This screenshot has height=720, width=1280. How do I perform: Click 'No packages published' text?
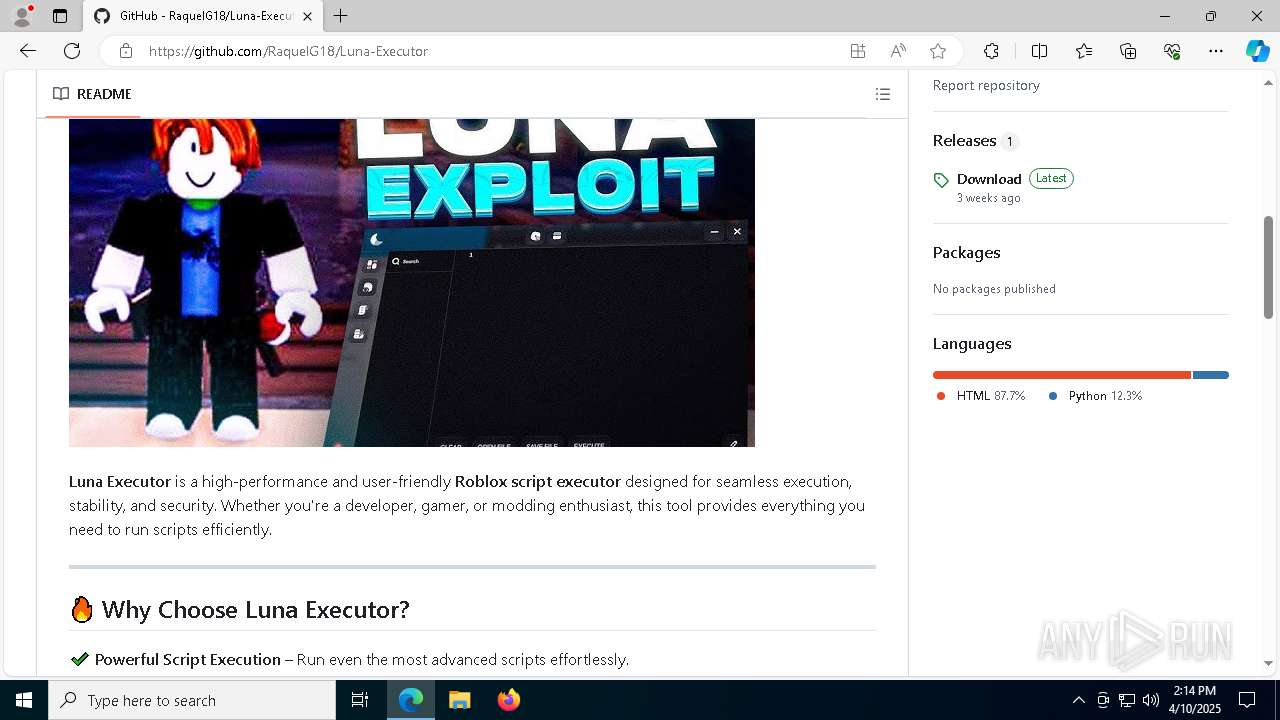994,289
